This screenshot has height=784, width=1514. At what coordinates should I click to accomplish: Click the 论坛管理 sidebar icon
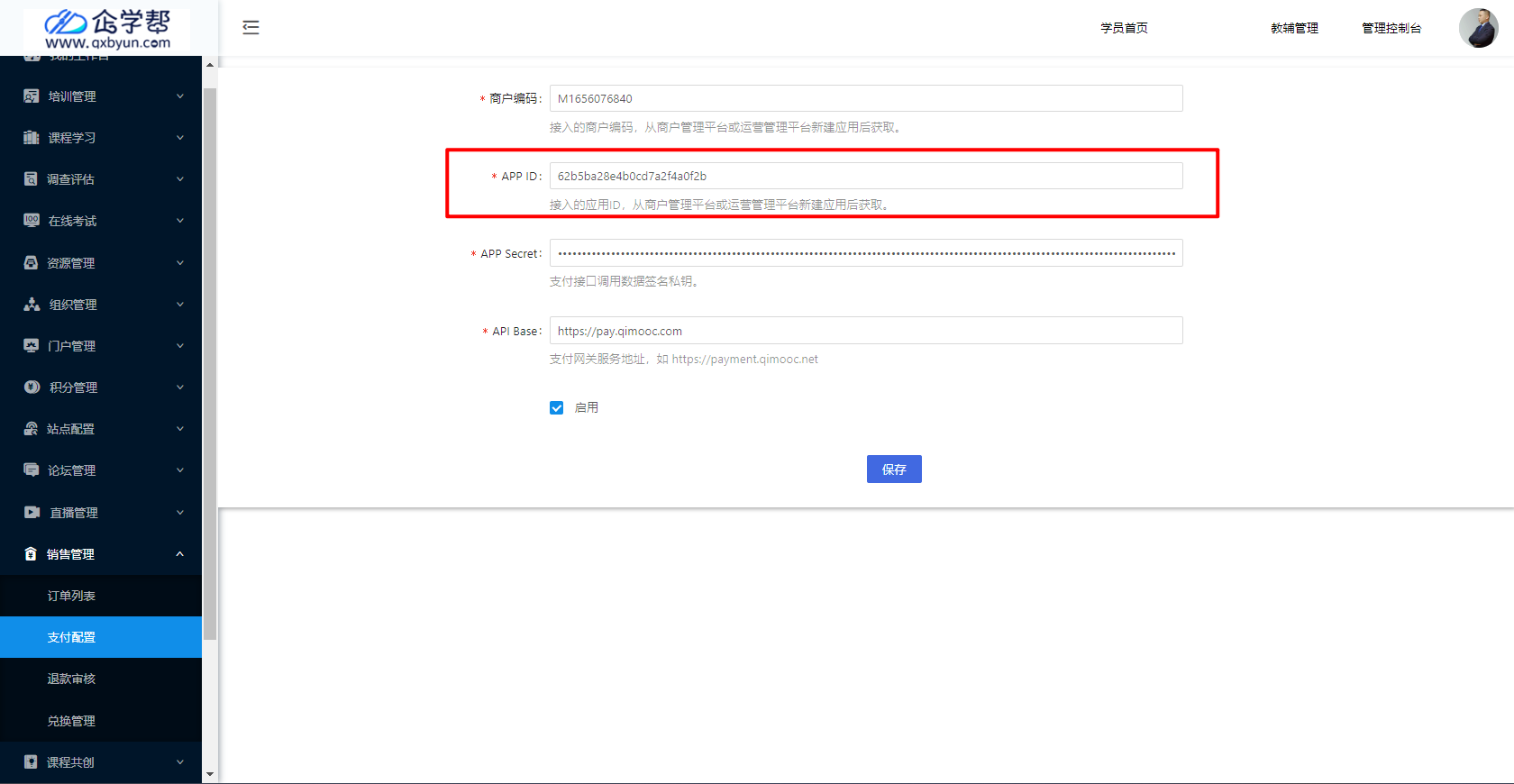(x=32, y=470)
